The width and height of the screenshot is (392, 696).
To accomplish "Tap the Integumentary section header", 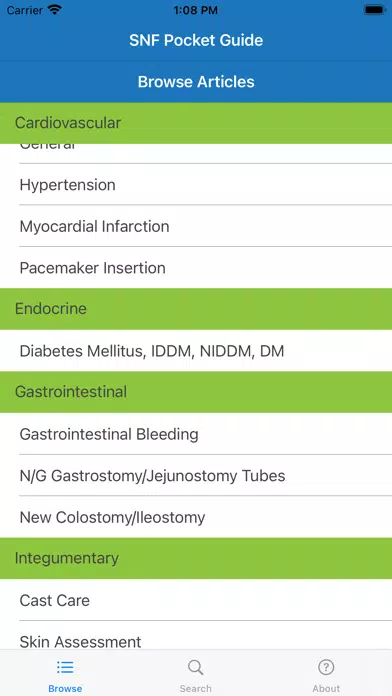I will (x=196, y=558).
